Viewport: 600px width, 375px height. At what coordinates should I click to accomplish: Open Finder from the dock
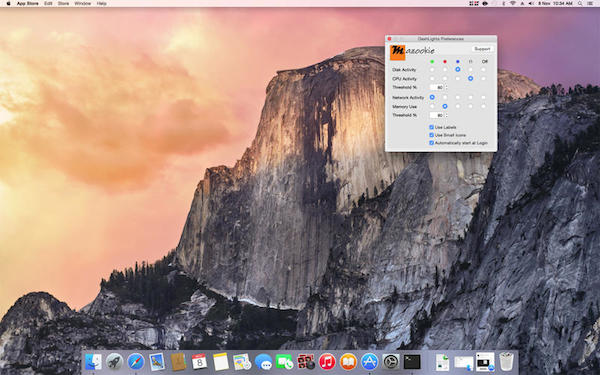[x=93, y=362]
